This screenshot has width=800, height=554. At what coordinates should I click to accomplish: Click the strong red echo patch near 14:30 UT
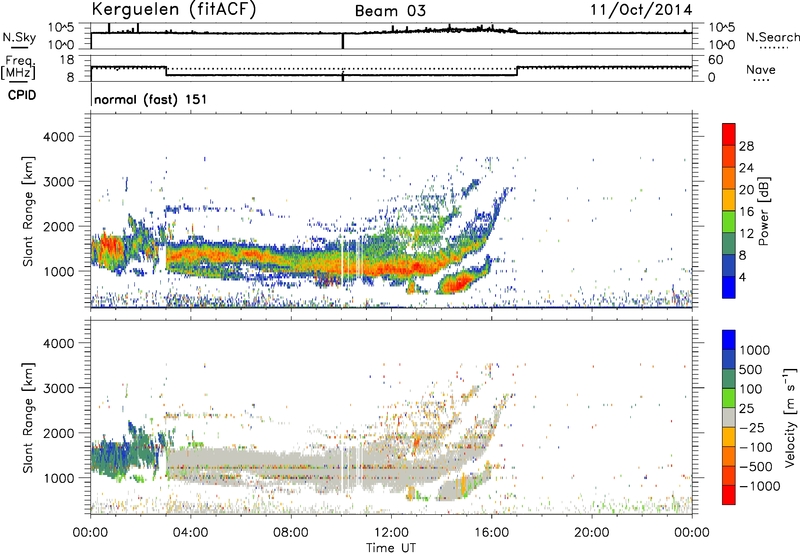[x=459, y=283]
